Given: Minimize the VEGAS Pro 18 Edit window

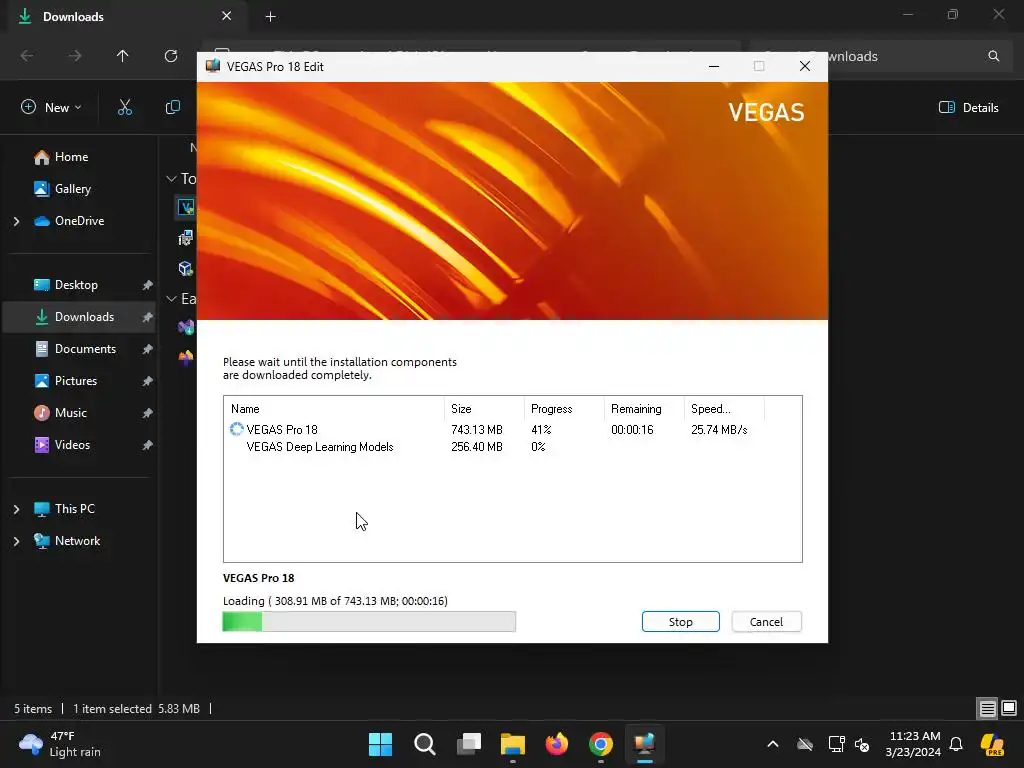Looking at the screenshot, I should coord(714,66).
